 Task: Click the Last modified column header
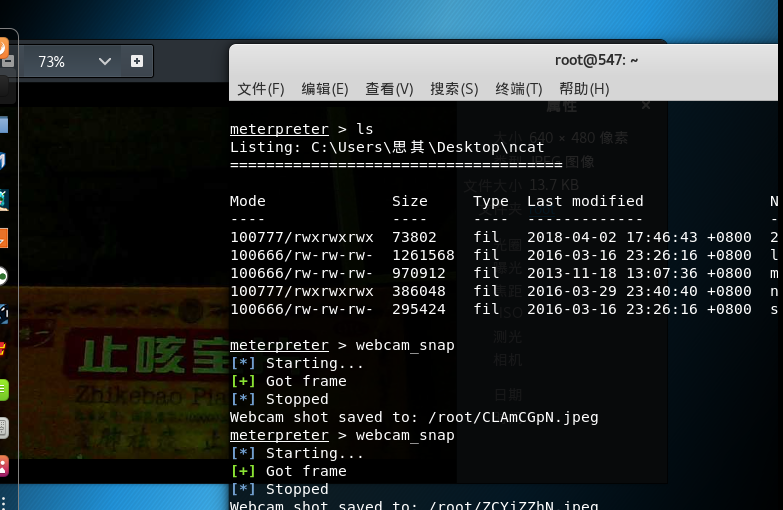pyautogui.click(x=585, y=201)
